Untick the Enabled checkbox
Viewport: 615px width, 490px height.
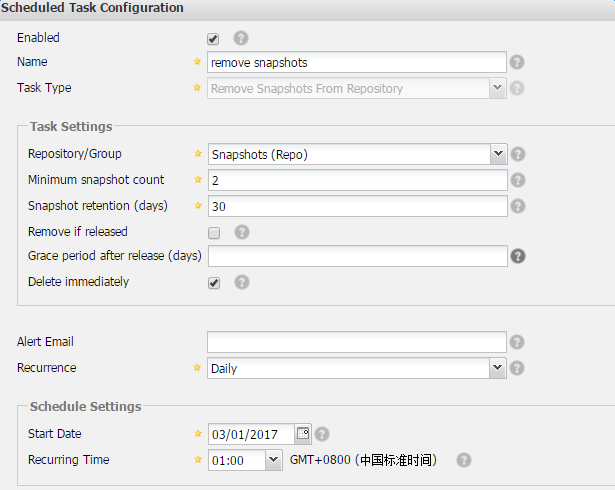213,38
